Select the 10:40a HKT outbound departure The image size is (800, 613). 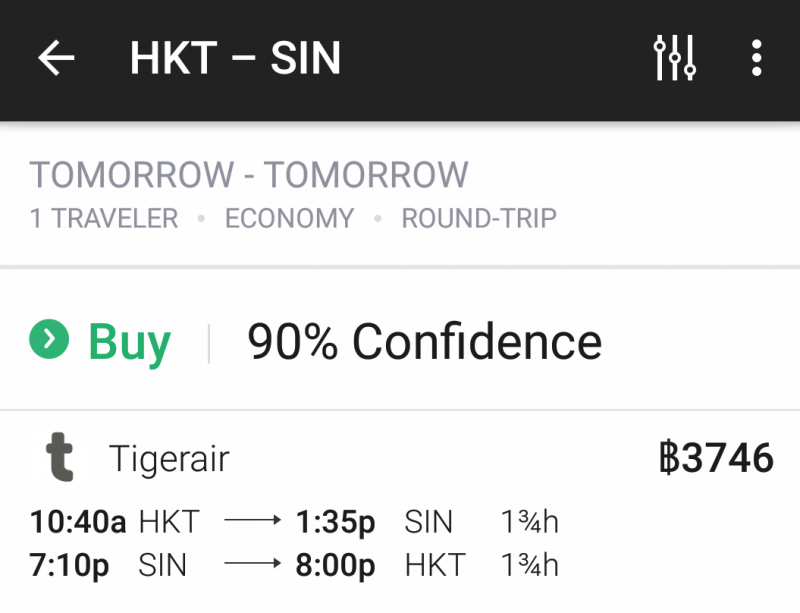(115, 522)
